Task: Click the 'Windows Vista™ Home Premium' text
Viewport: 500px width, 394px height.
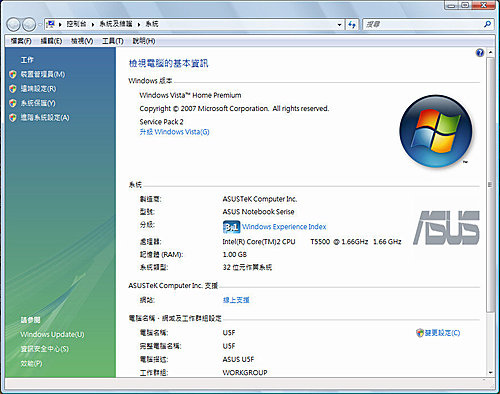Action: [x=190, y=95]
